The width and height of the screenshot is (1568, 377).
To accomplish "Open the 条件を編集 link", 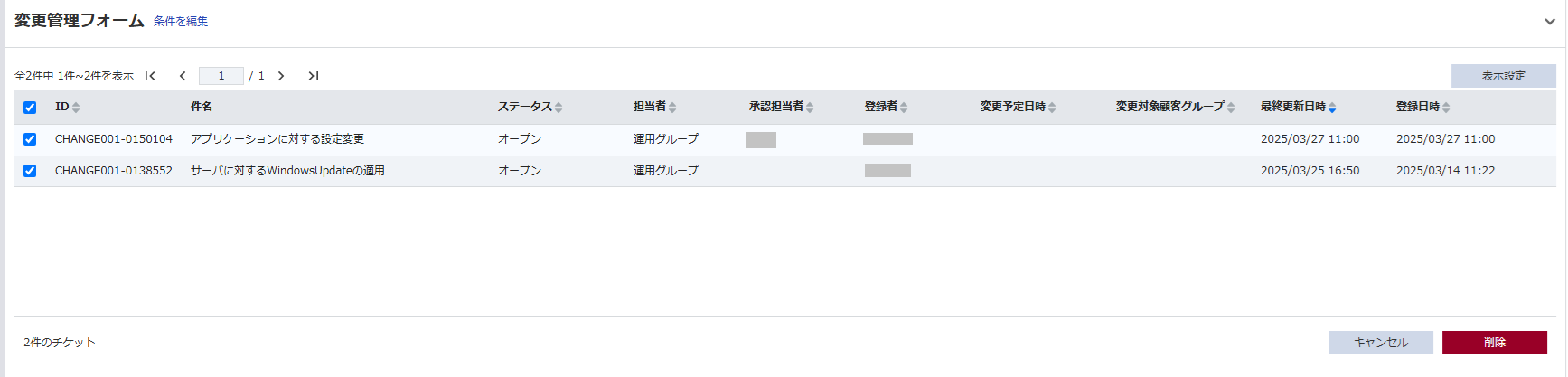I will pyautogui.click(x=181, y=22).
